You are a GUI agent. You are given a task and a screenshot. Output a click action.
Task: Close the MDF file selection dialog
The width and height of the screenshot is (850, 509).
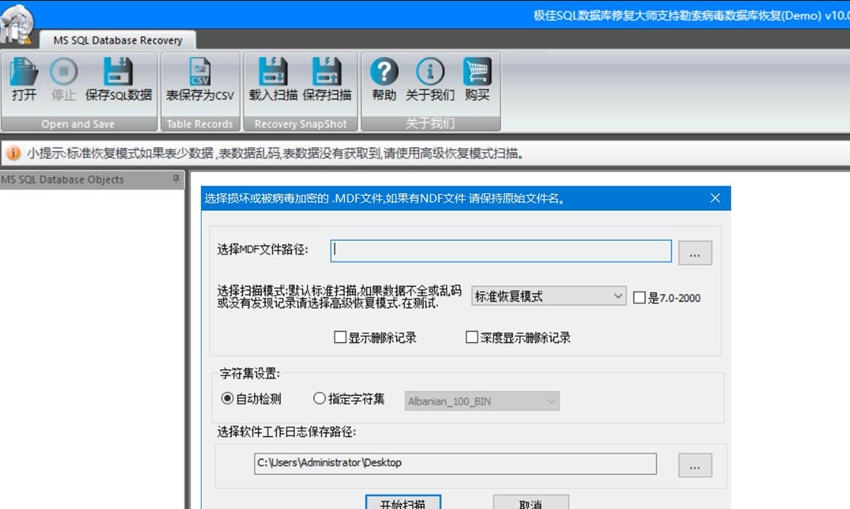coord(715,198)
